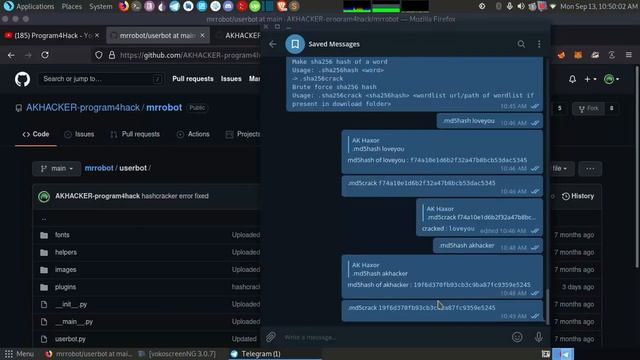Screen dimensions: 640x360
Task: Click the padlock site security icon
Action: pyautogui.click(x=112, y=55)
